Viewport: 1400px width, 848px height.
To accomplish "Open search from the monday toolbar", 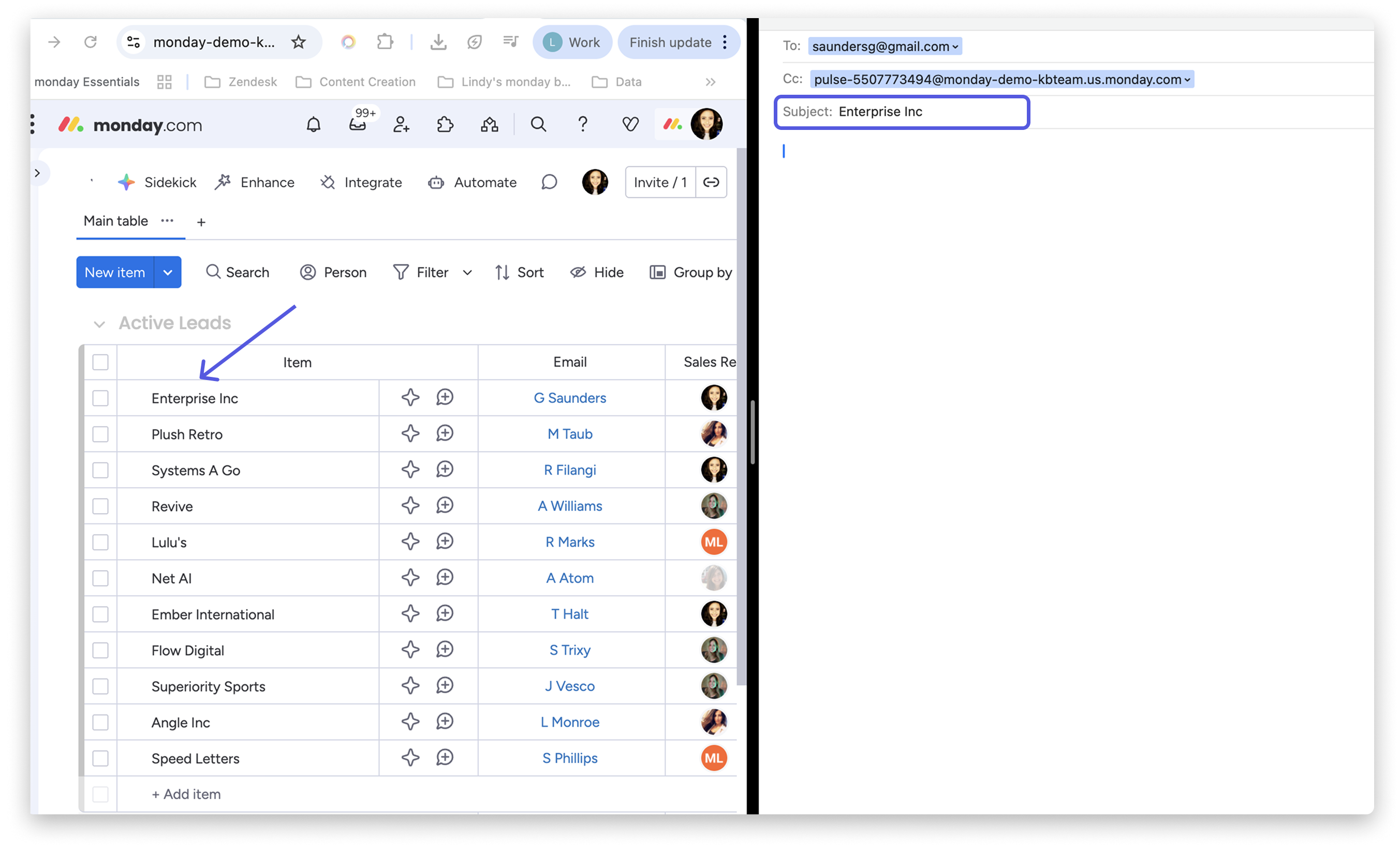I will tap(538, 124).
